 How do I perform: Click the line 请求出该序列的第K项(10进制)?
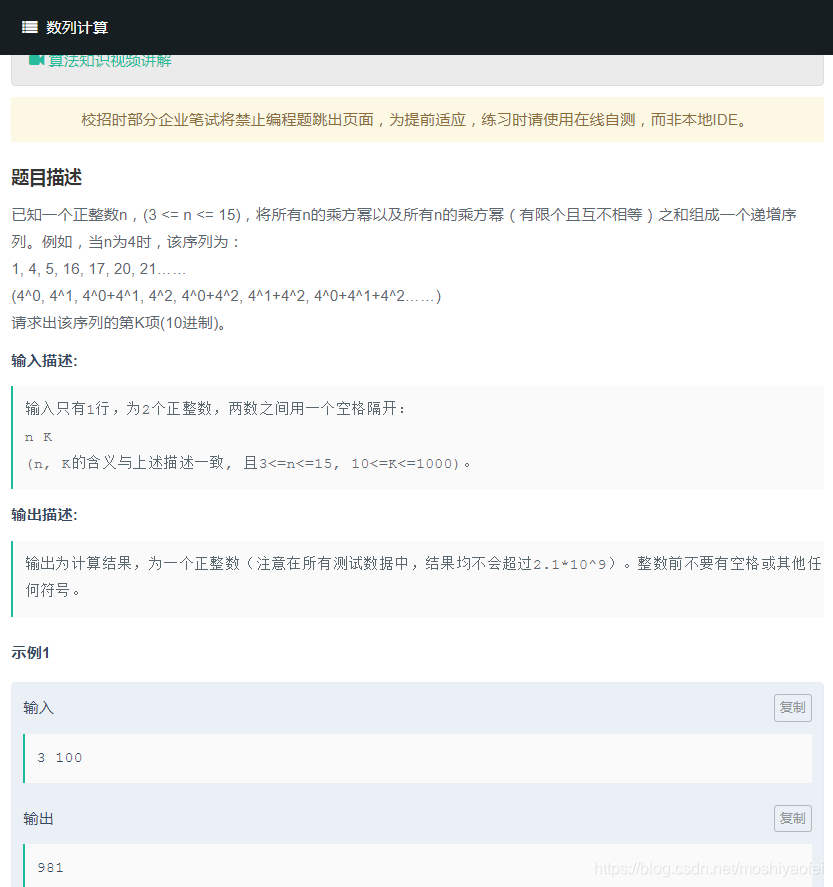(119, 323)
